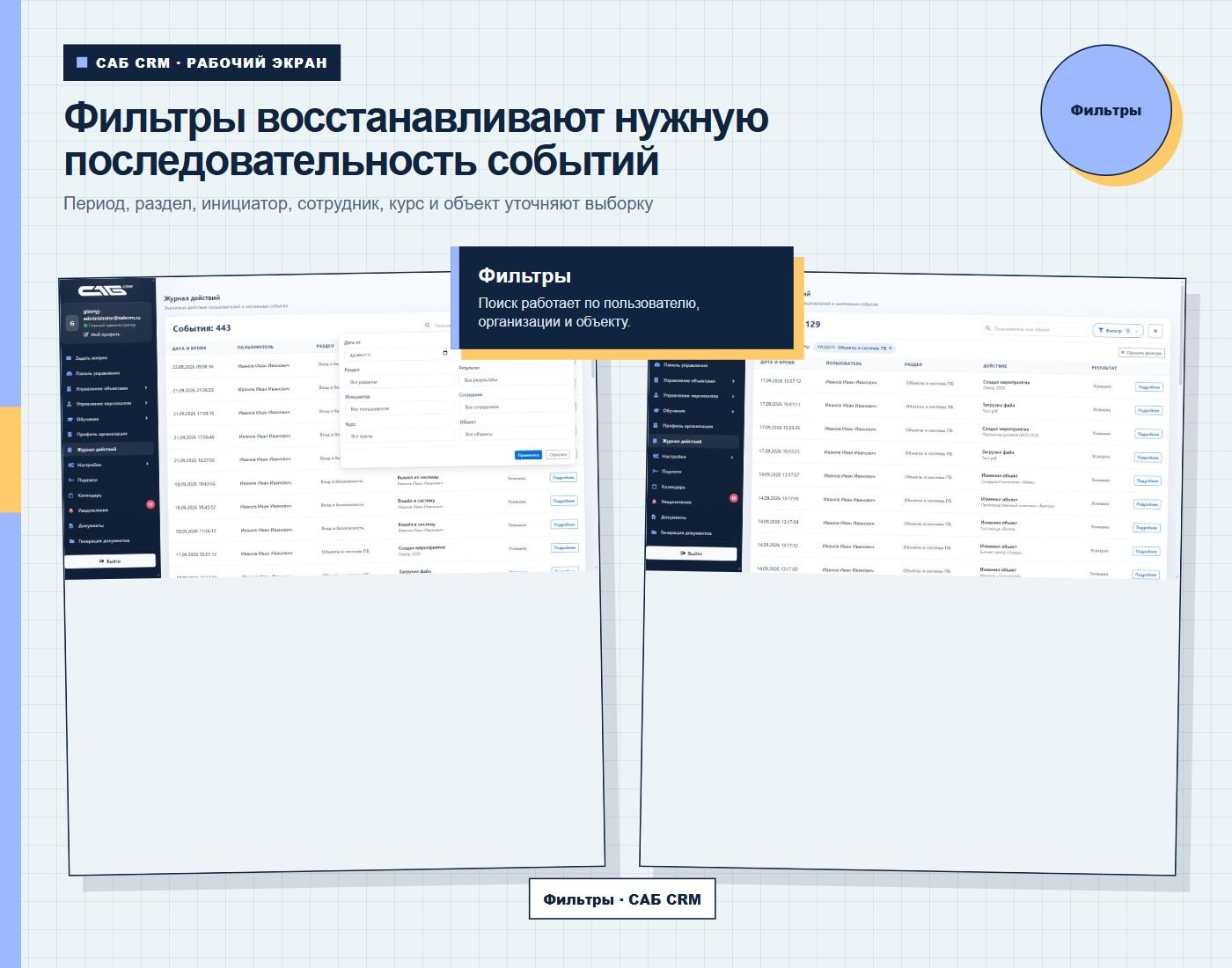Open Календарь icon in right screenshot sidebar
Image resolution: width=1232 pixels, height=968 pixels.
[655, 487]
